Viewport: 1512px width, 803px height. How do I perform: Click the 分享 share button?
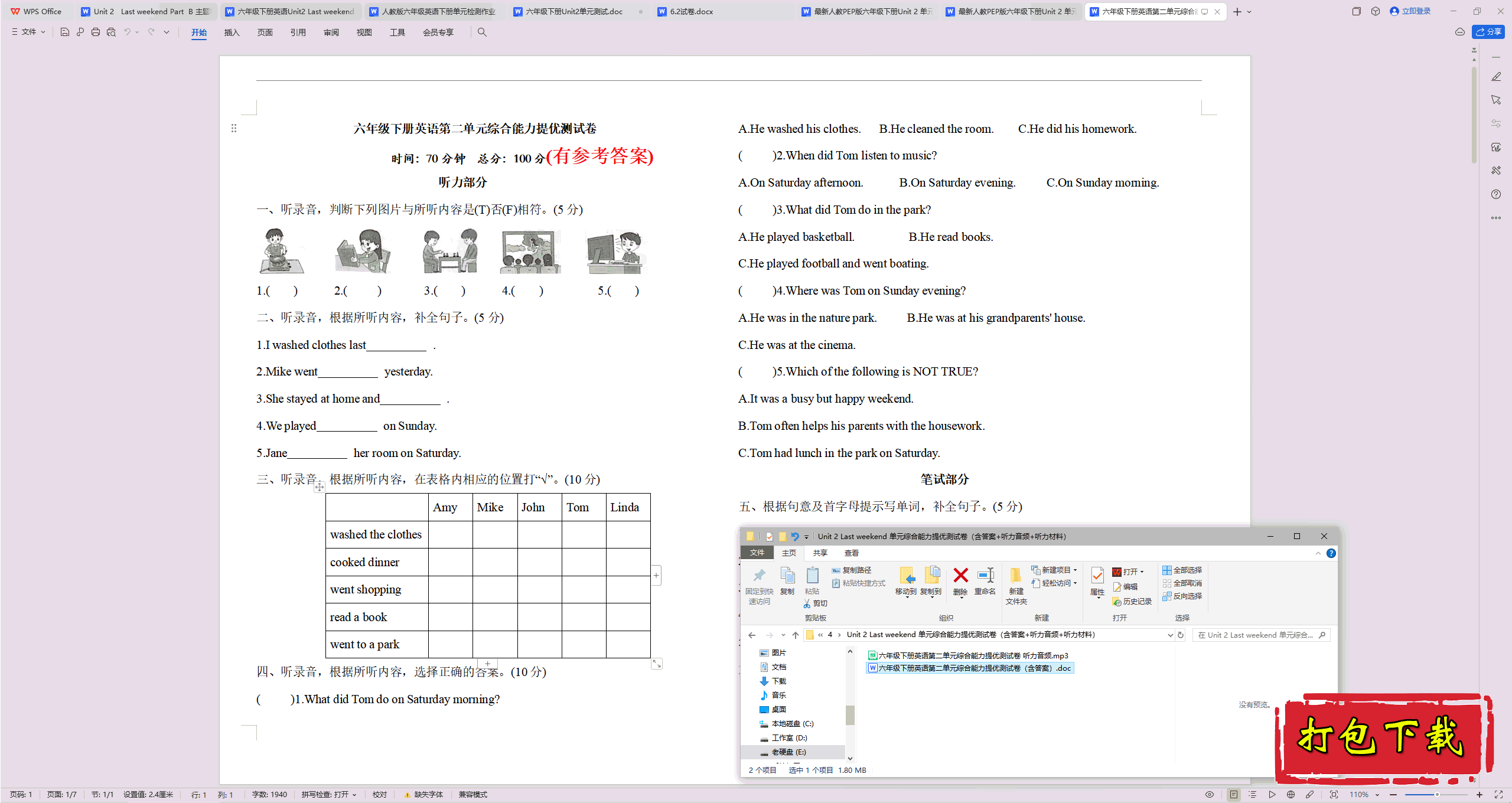pos(1488,32)
